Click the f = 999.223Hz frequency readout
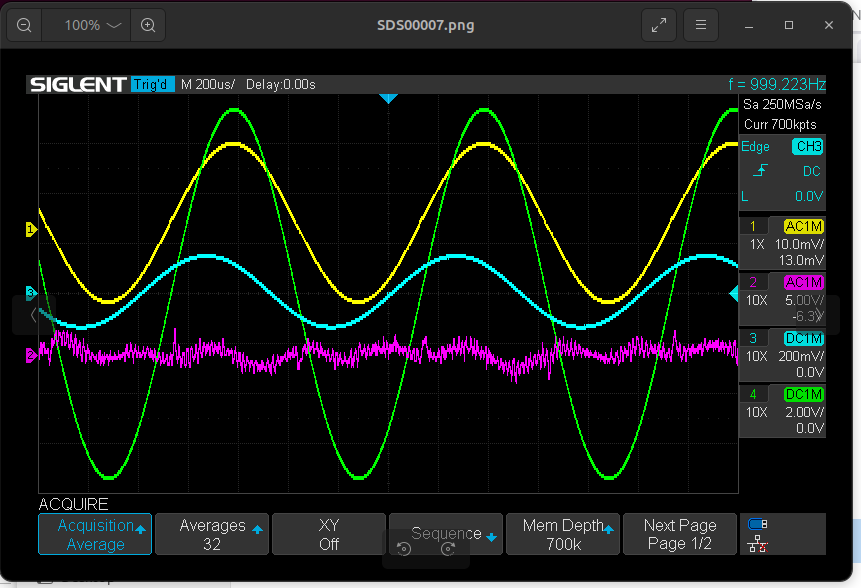Viewport: 861px width, 588px height. click(x=776, y=84)
